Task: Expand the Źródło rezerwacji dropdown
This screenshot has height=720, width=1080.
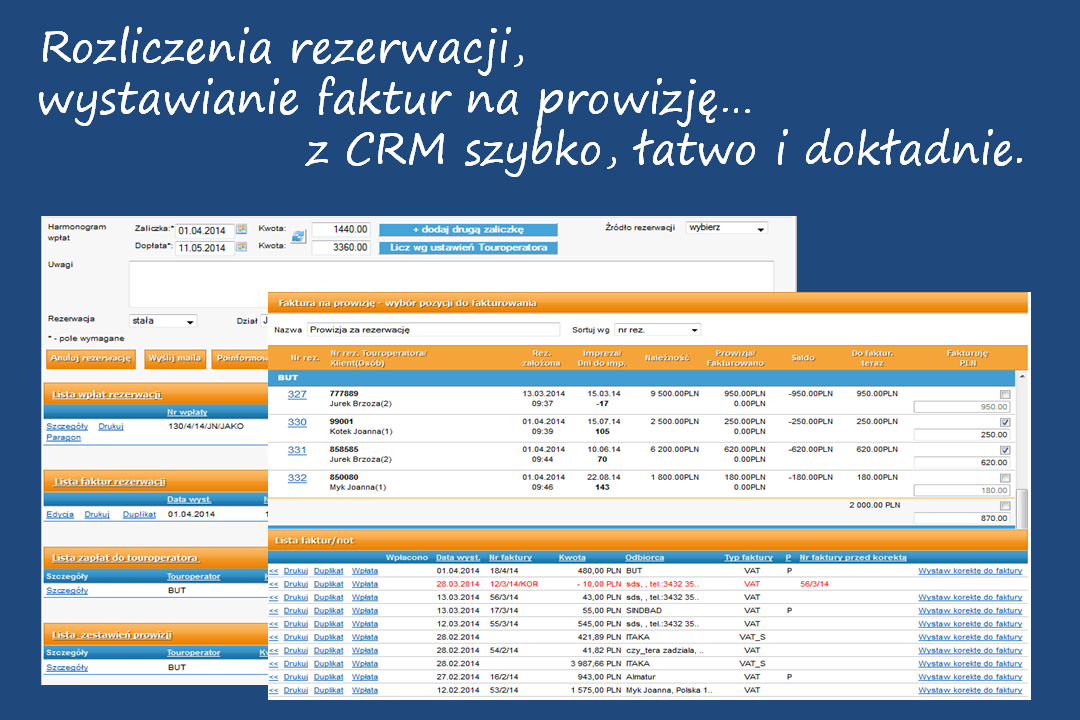Action: pyautogui.click(x=726, y=228)
